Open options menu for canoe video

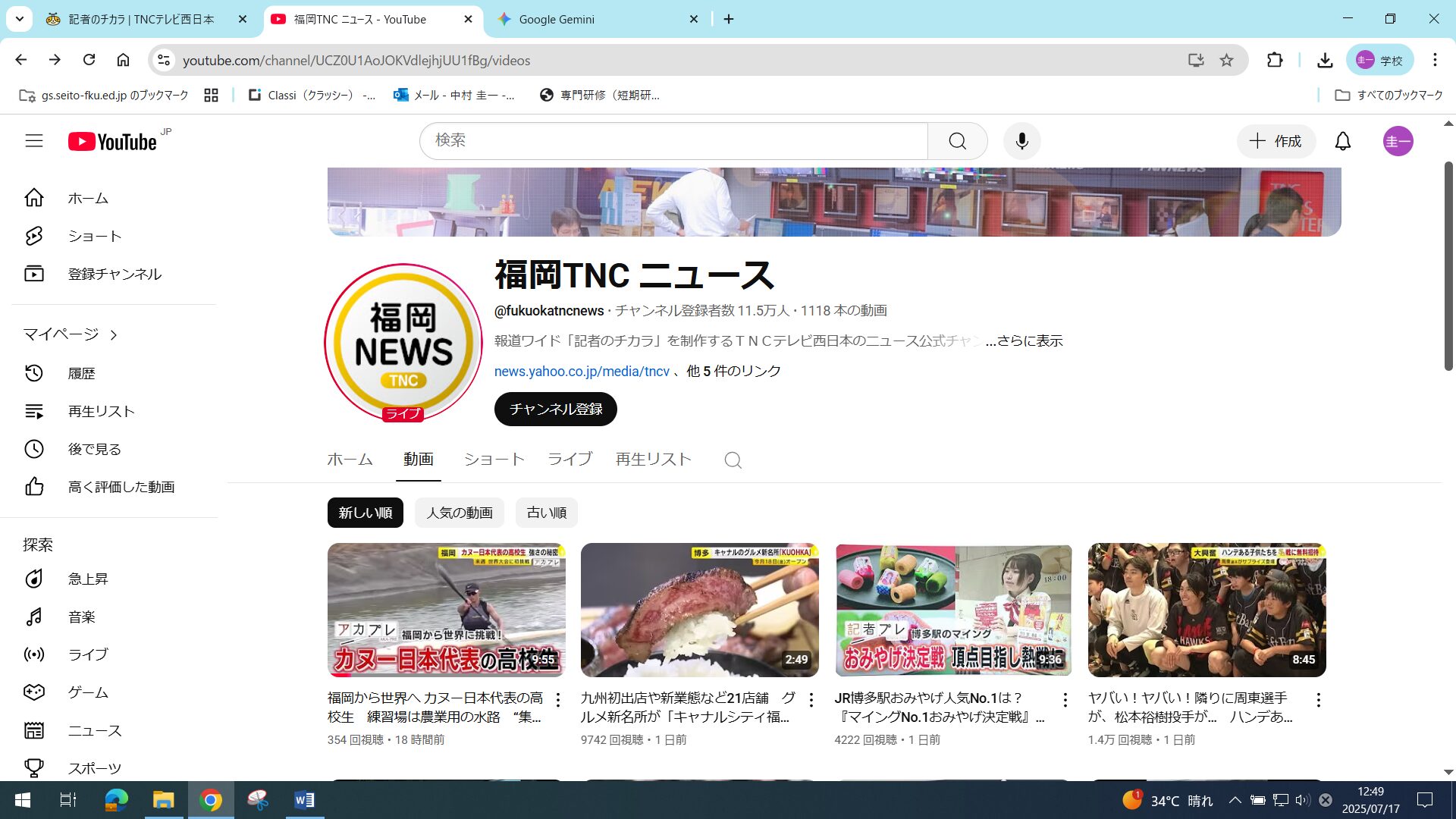(558, 700)
